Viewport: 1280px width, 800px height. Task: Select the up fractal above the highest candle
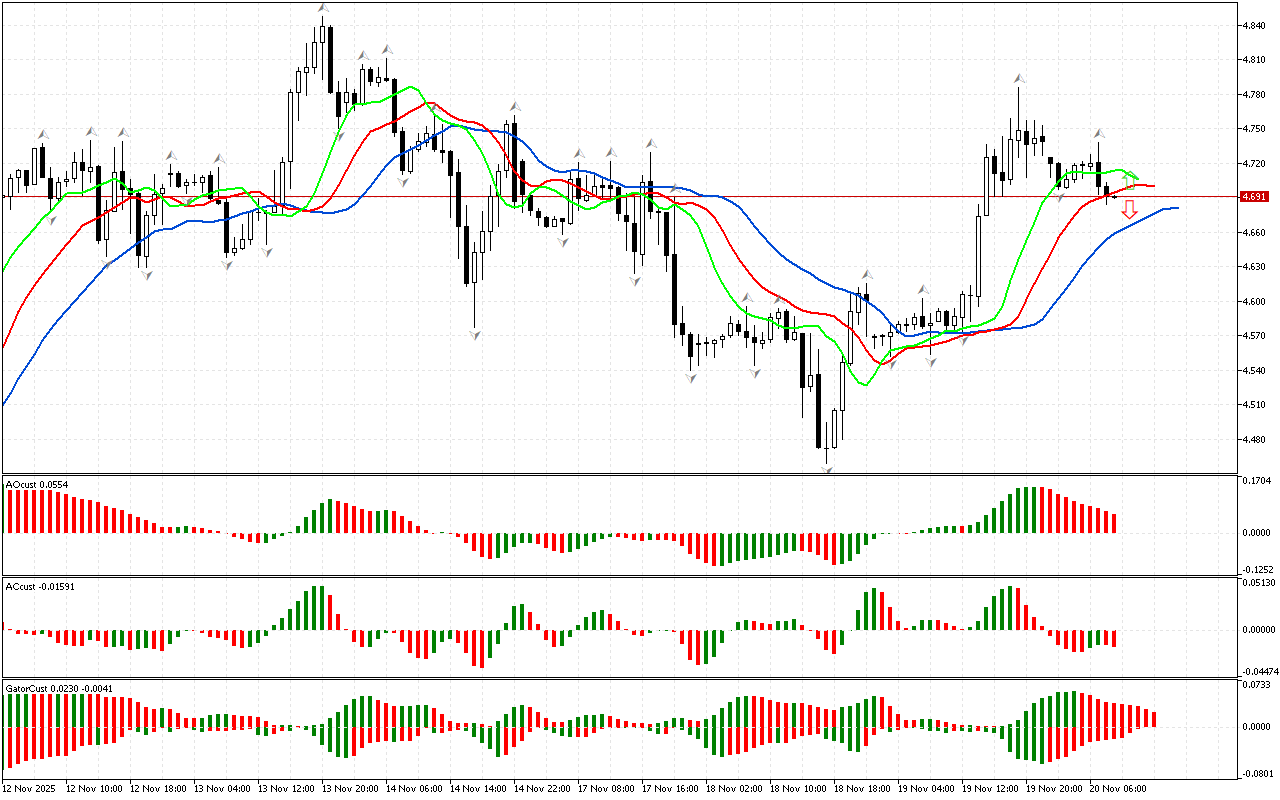323,8
